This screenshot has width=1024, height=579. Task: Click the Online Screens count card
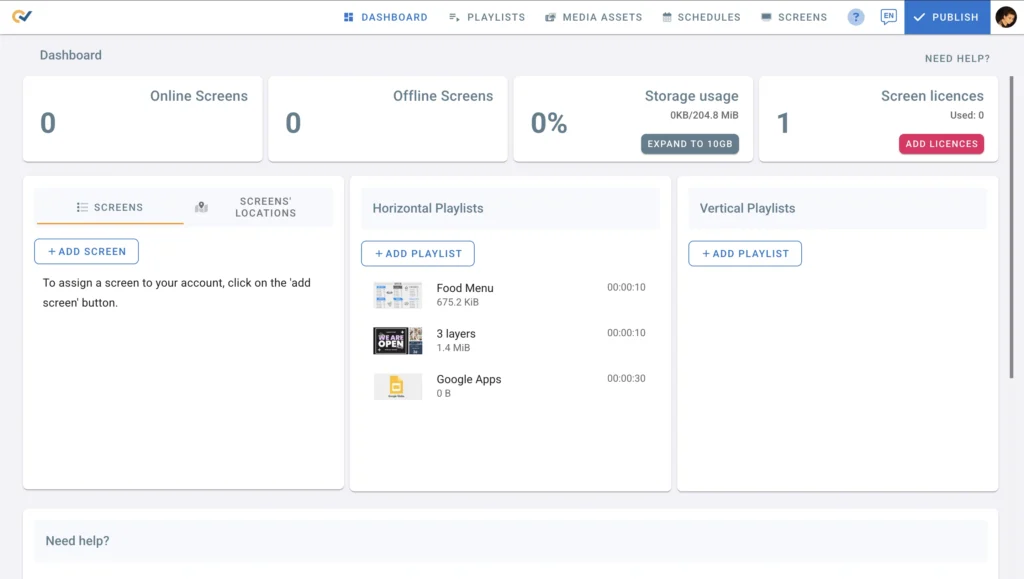142,119
